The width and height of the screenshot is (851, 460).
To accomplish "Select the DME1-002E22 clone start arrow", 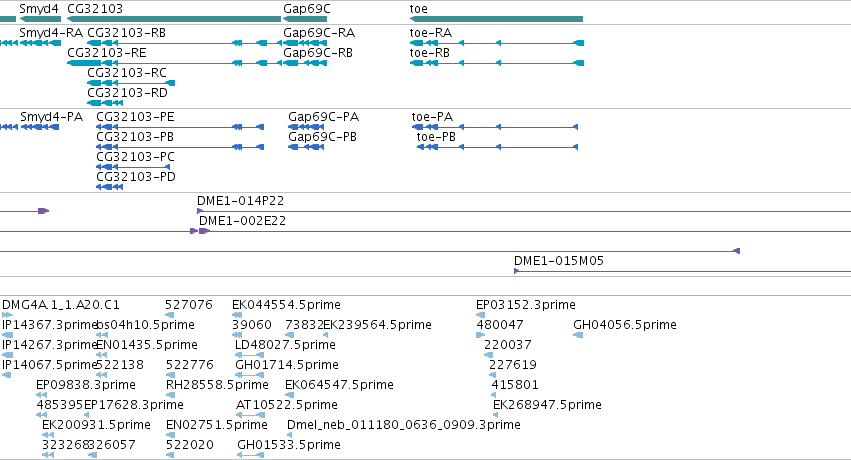I will [x=204, y=231].
